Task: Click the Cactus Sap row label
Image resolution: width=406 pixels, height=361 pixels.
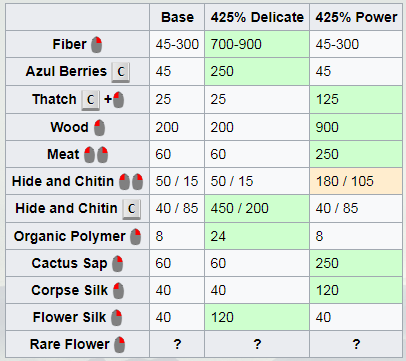Action: coord(70,263)
